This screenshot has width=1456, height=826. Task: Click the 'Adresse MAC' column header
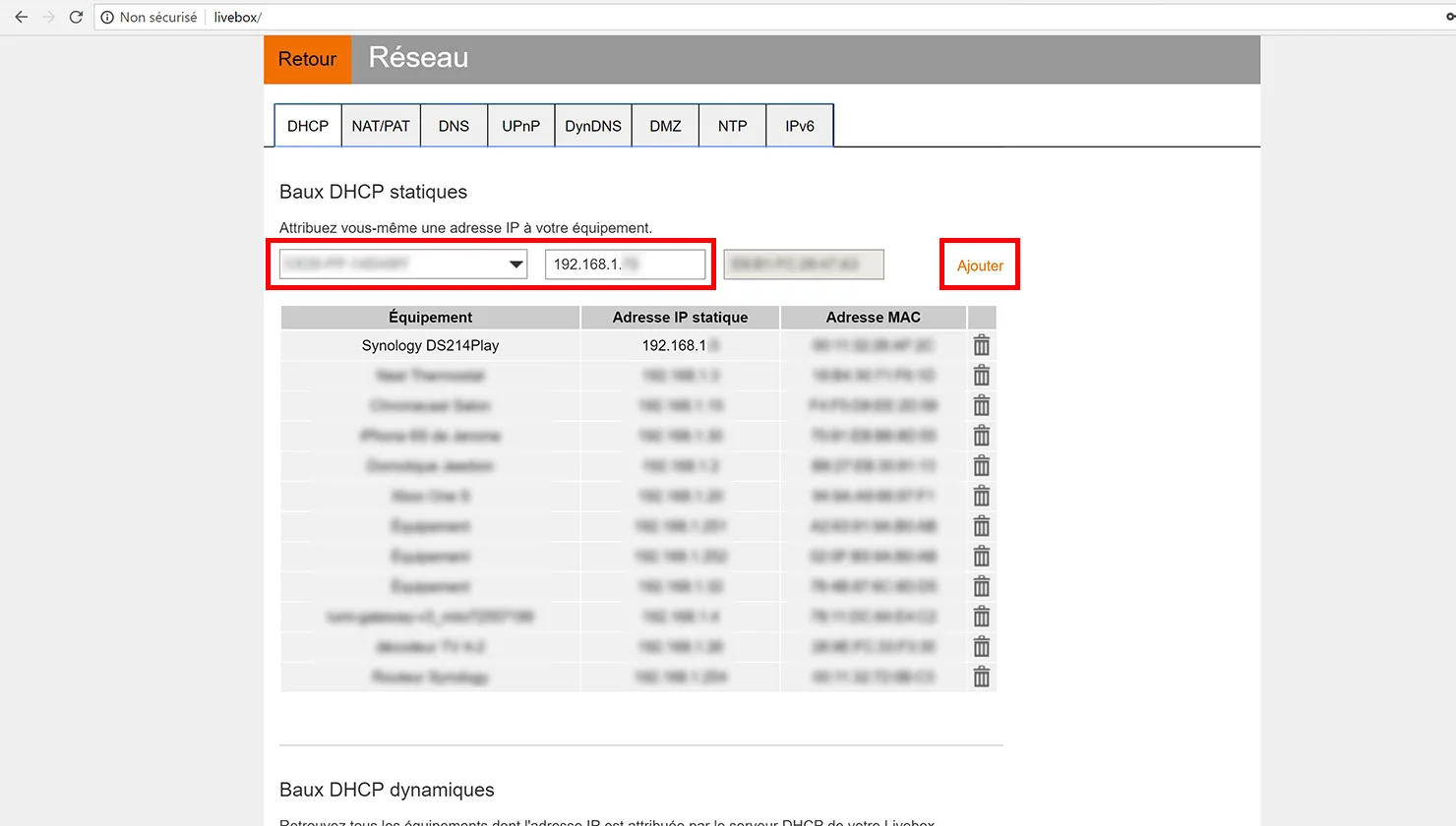pos(873,317)
